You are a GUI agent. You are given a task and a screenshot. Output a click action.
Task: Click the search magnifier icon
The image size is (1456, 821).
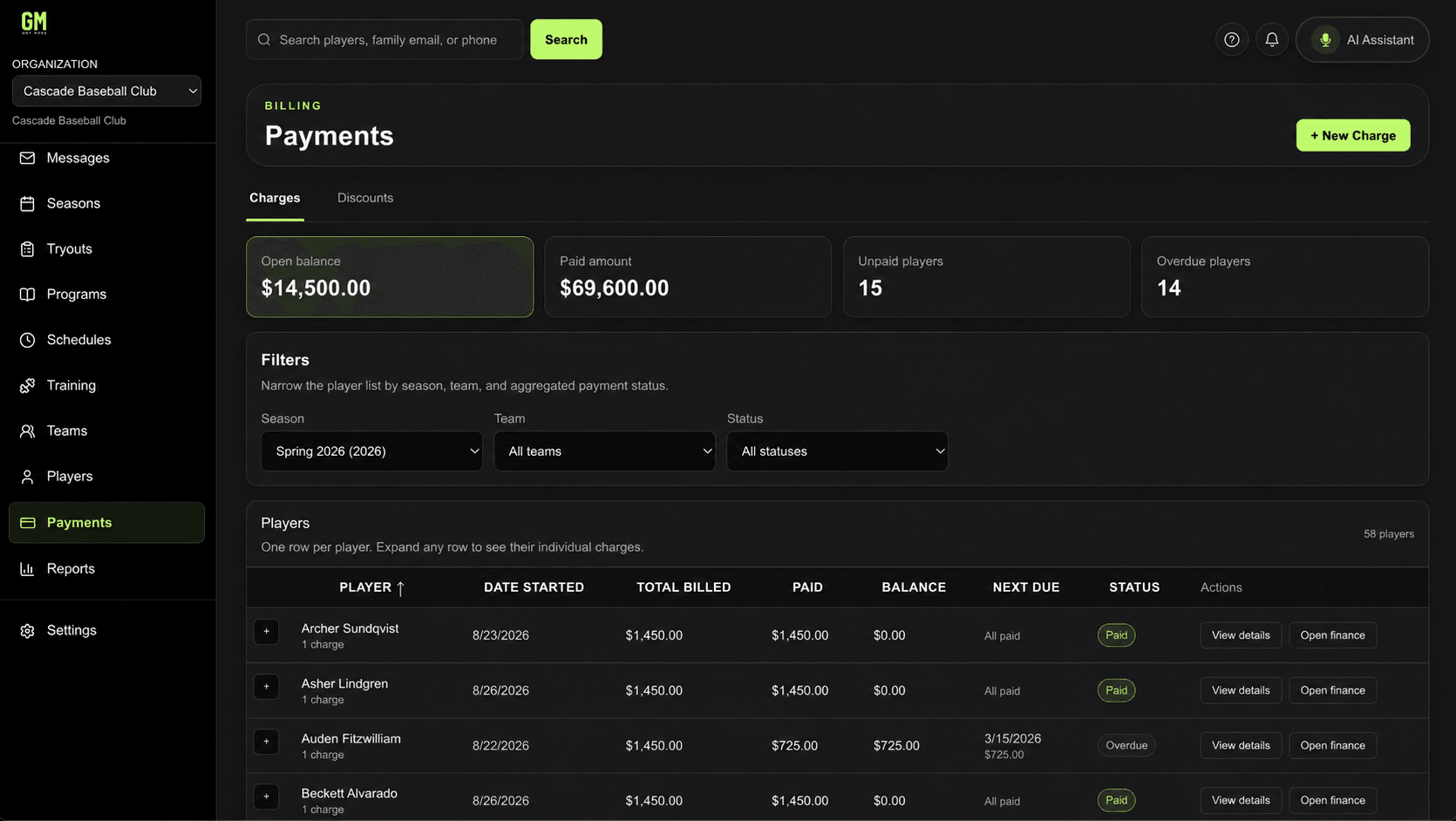[x=264, y=39]
